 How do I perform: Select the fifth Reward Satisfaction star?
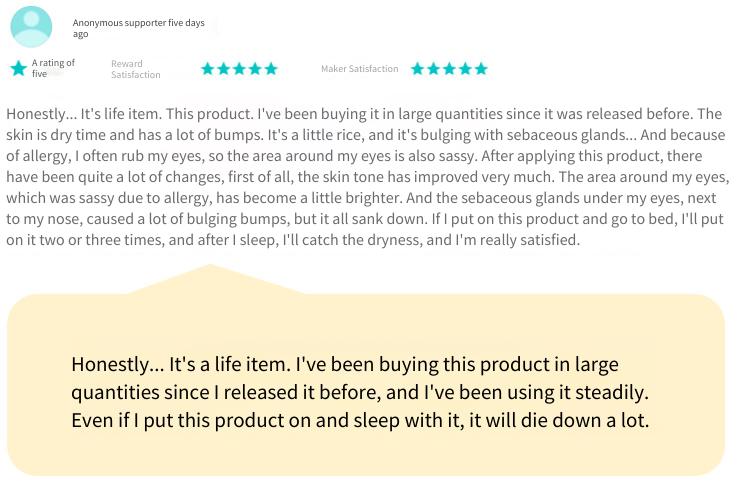click(271, 69)
